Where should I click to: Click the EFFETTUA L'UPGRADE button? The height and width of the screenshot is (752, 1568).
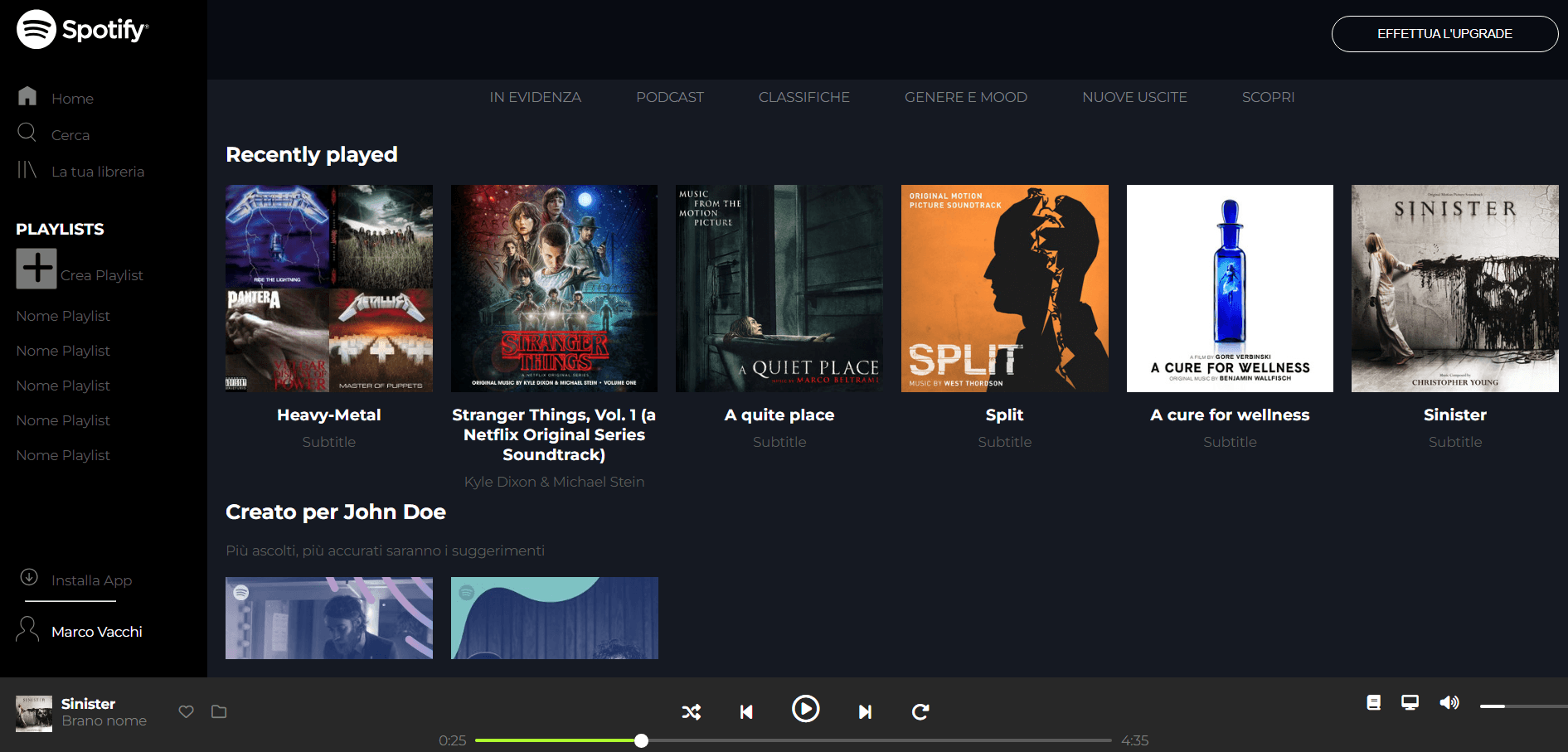click(1444, 34)
